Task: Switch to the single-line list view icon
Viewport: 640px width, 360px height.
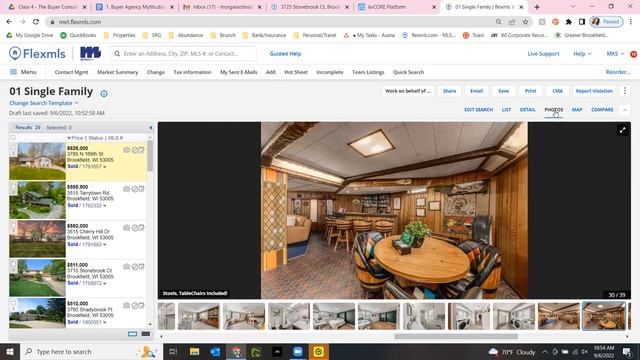Action: (x=133, y=334)
